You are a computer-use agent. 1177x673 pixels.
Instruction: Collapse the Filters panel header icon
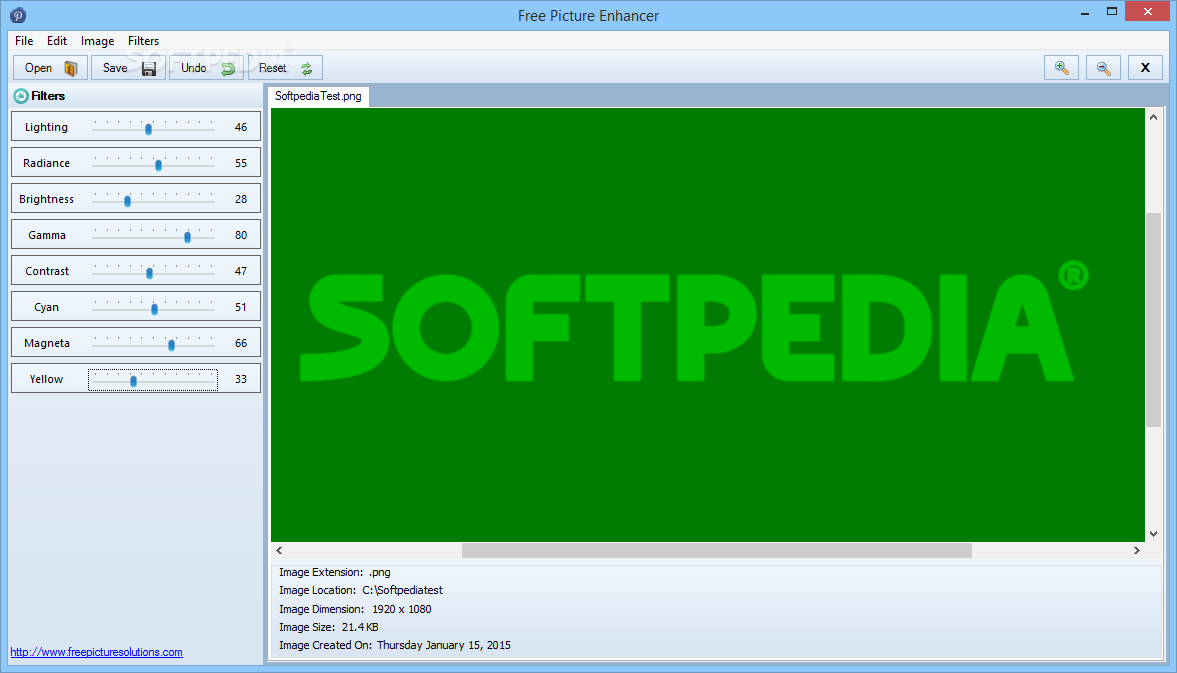coord(21,96)
